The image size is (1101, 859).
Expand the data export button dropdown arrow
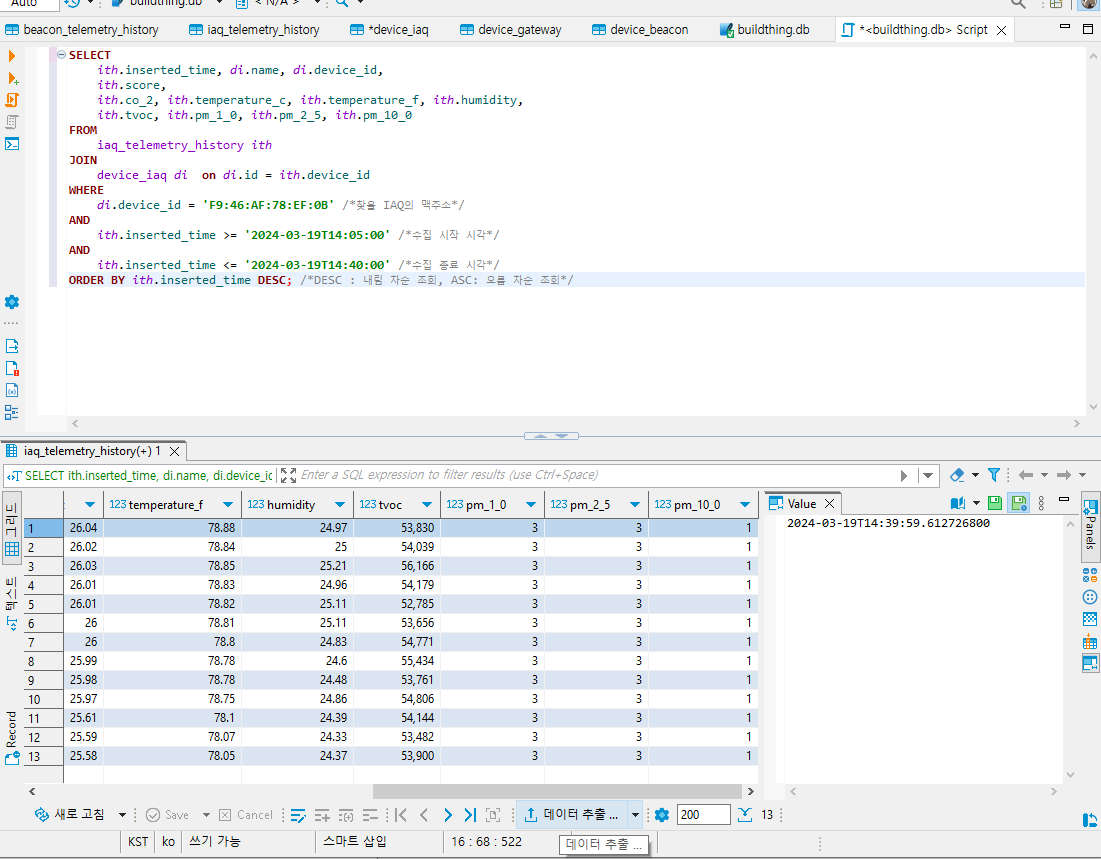point(635,815)
